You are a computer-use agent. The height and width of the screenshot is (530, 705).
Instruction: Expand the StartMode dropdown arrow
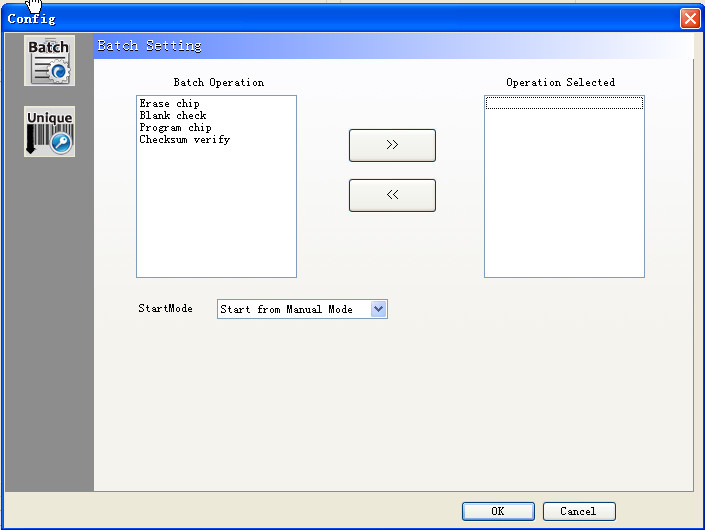[x=379, y=309]
